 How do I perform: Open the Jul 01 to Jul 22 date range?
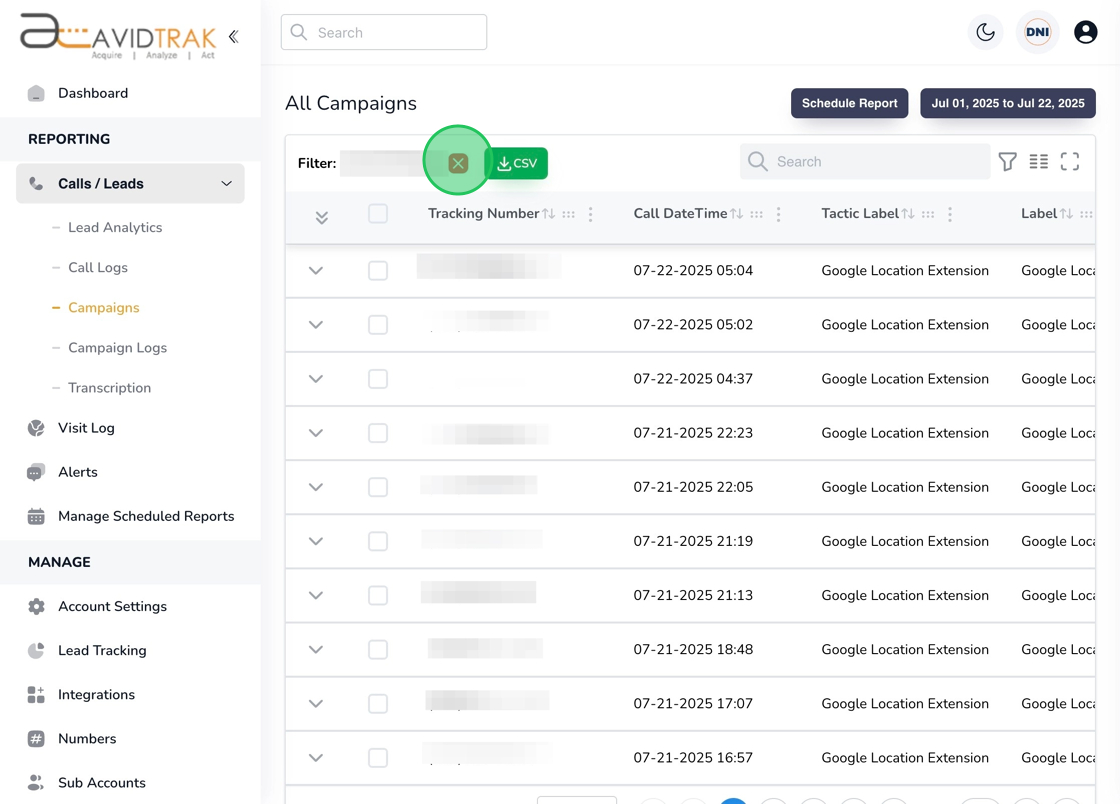1008,104
